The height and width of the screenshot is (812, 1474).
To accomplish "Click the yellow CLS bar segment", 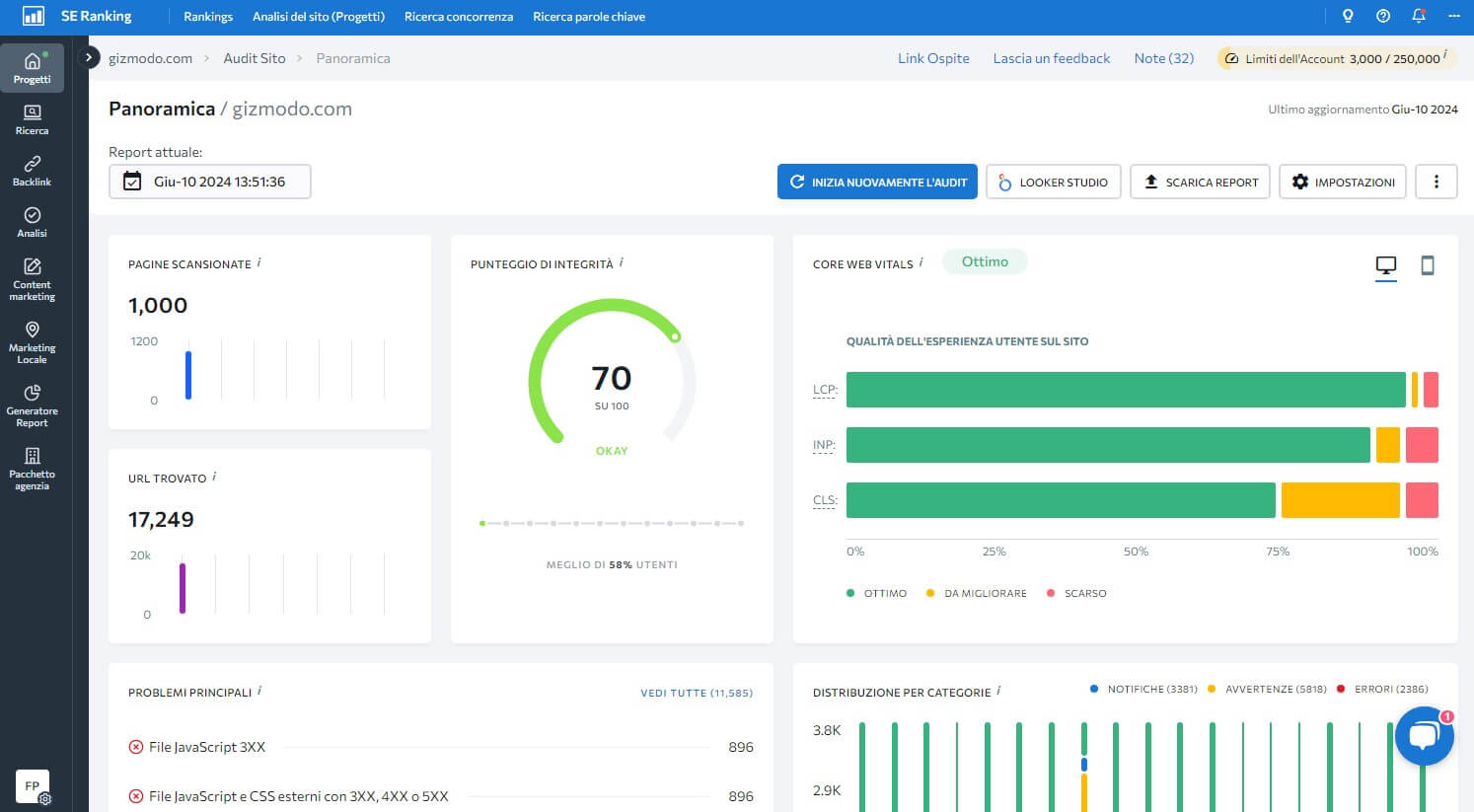I will coord(1341,500).
